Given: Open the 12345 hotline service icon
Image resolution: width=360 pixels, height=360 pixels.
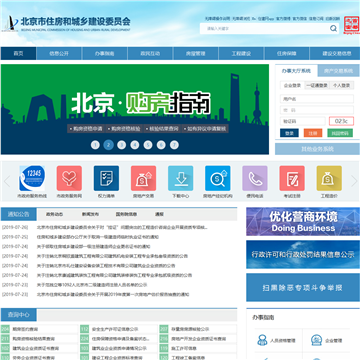Looking at the screenshot, I should click(x=32, y=178).
